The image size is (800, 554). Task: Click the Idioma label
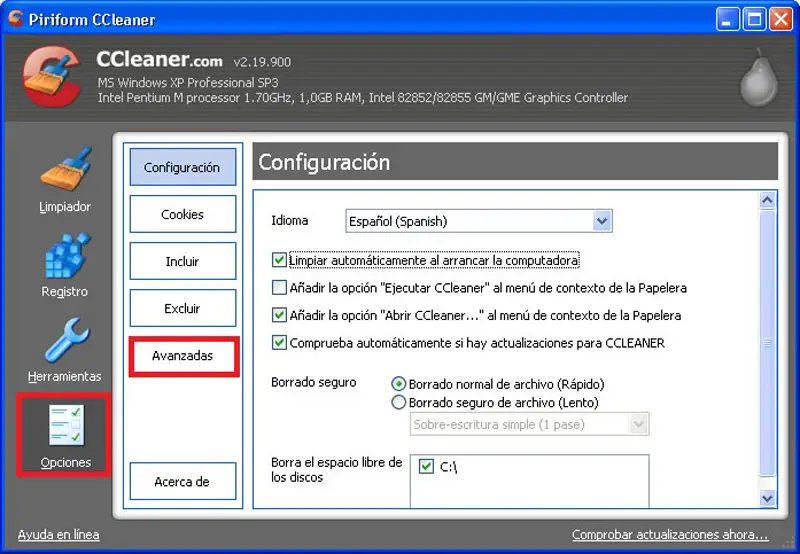(289, 221)
